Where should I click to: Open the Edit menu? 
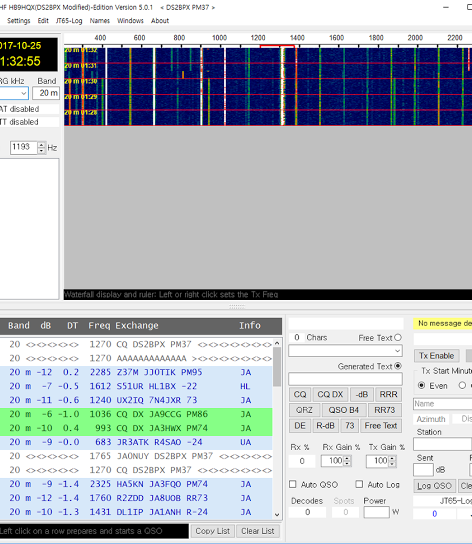point(43,21)
